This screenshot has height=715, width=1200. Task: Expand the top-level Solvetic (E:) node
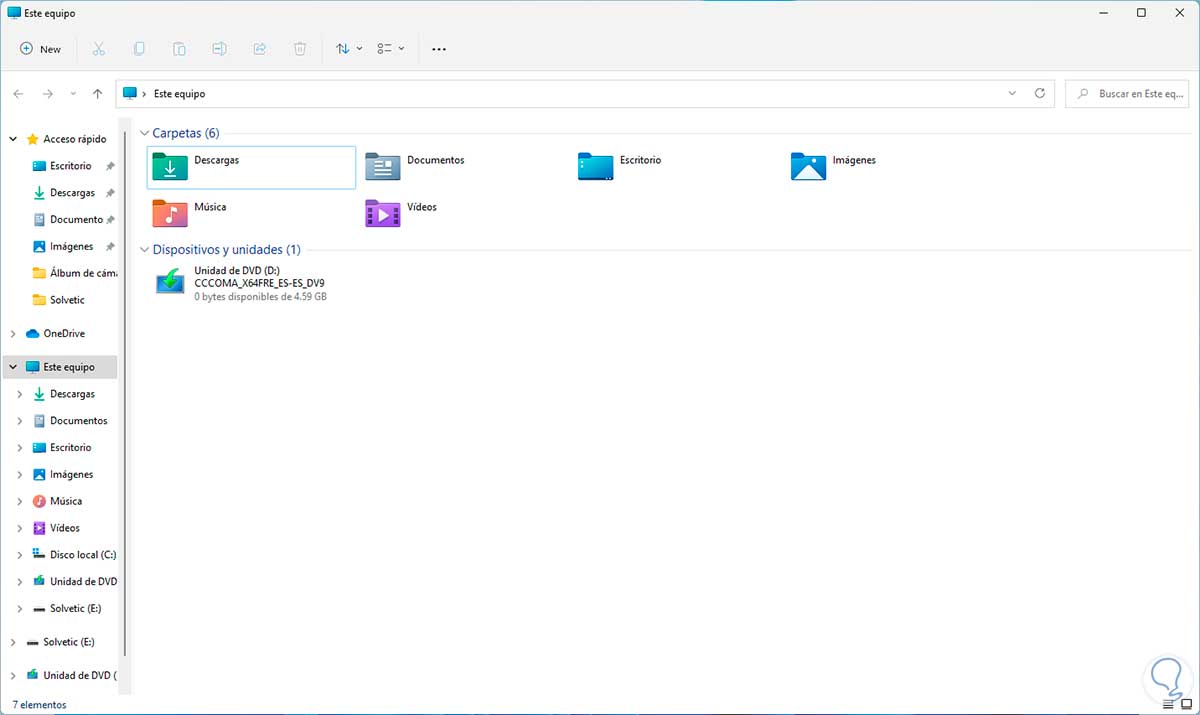(13, 642)
